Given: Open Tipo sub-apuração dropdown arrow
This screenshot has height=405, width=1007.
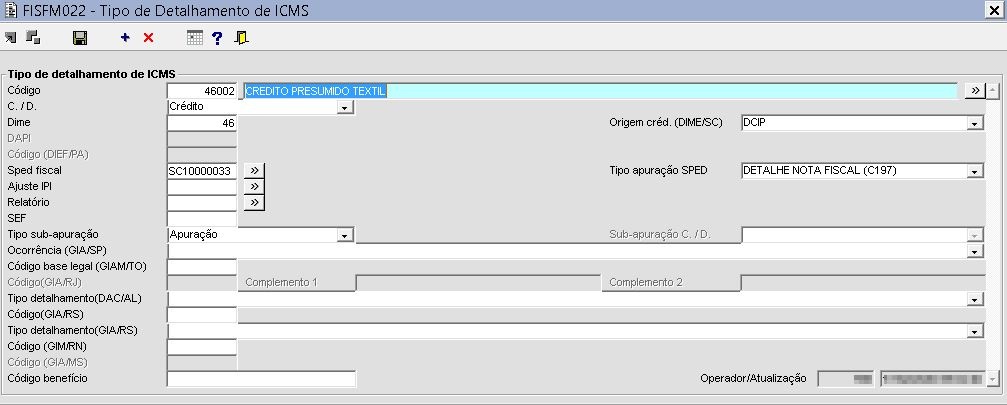Looking at the screenshot, I should click(346, 236).
